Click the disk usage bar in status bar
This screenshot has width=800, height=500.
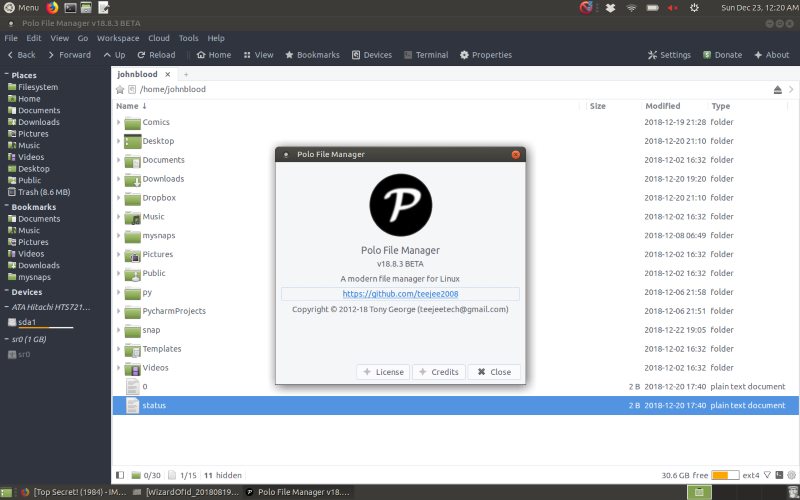click(x=725, y=475)
